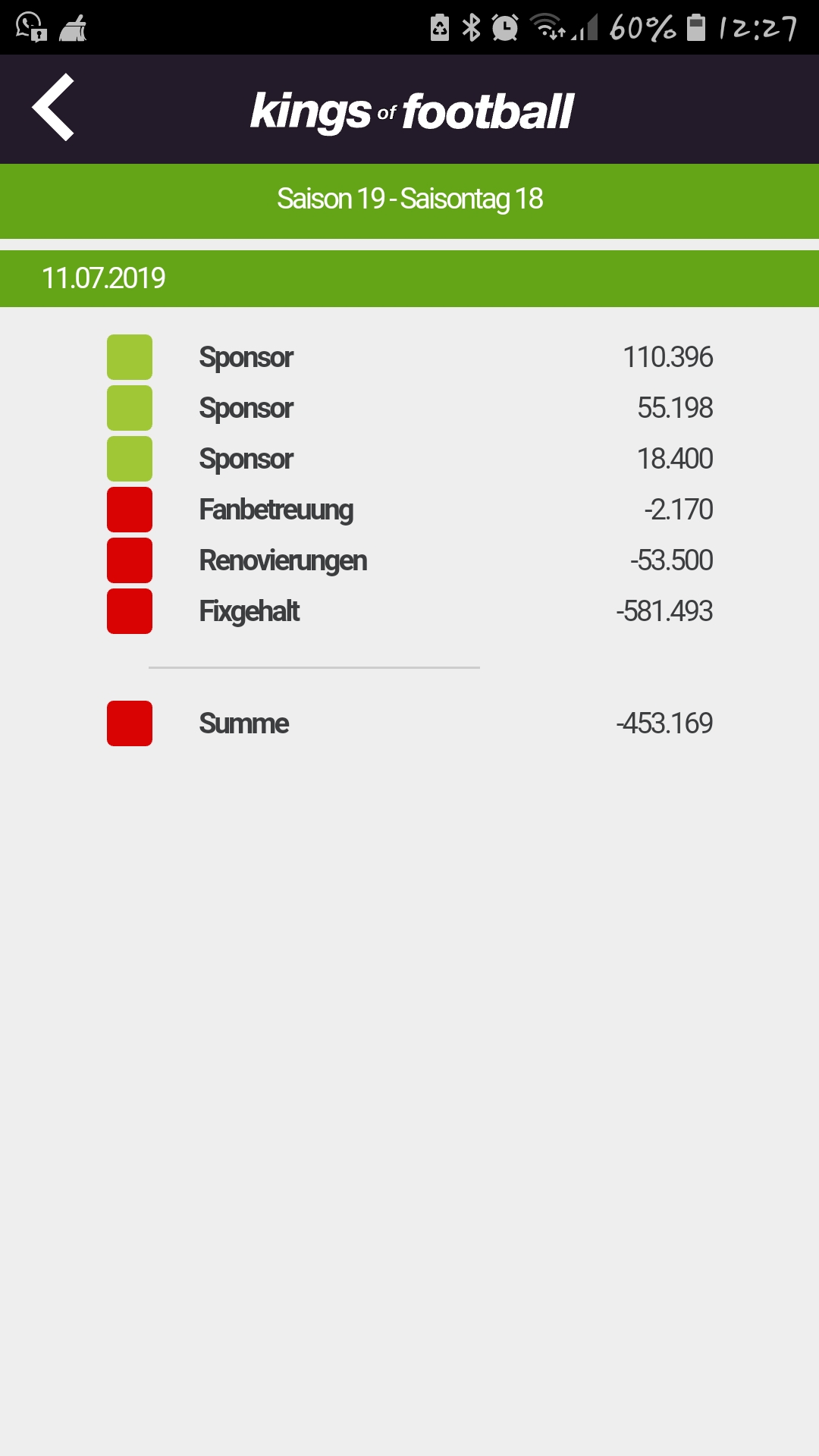The width and height of the screenshot is (819, 1456).
Task: Tap the Summe total value -453.169
Action: click(664, 723)
